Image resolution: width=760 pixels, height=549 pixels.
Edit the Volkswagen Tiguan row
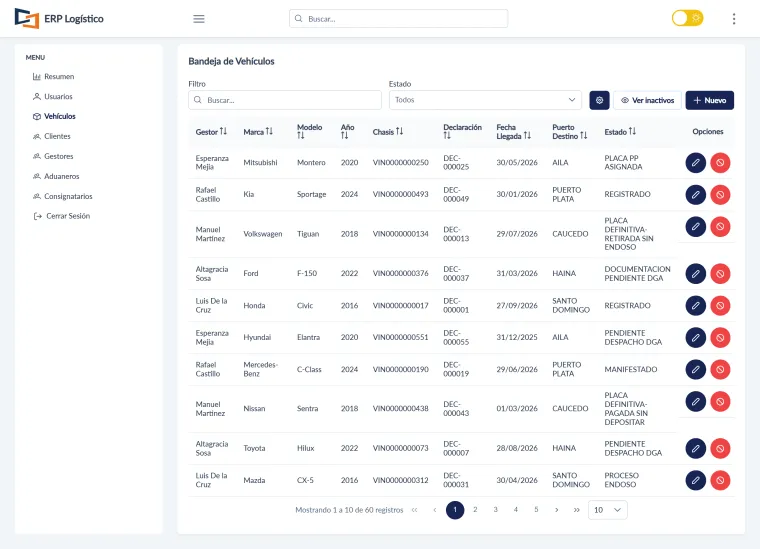[695, 226]
